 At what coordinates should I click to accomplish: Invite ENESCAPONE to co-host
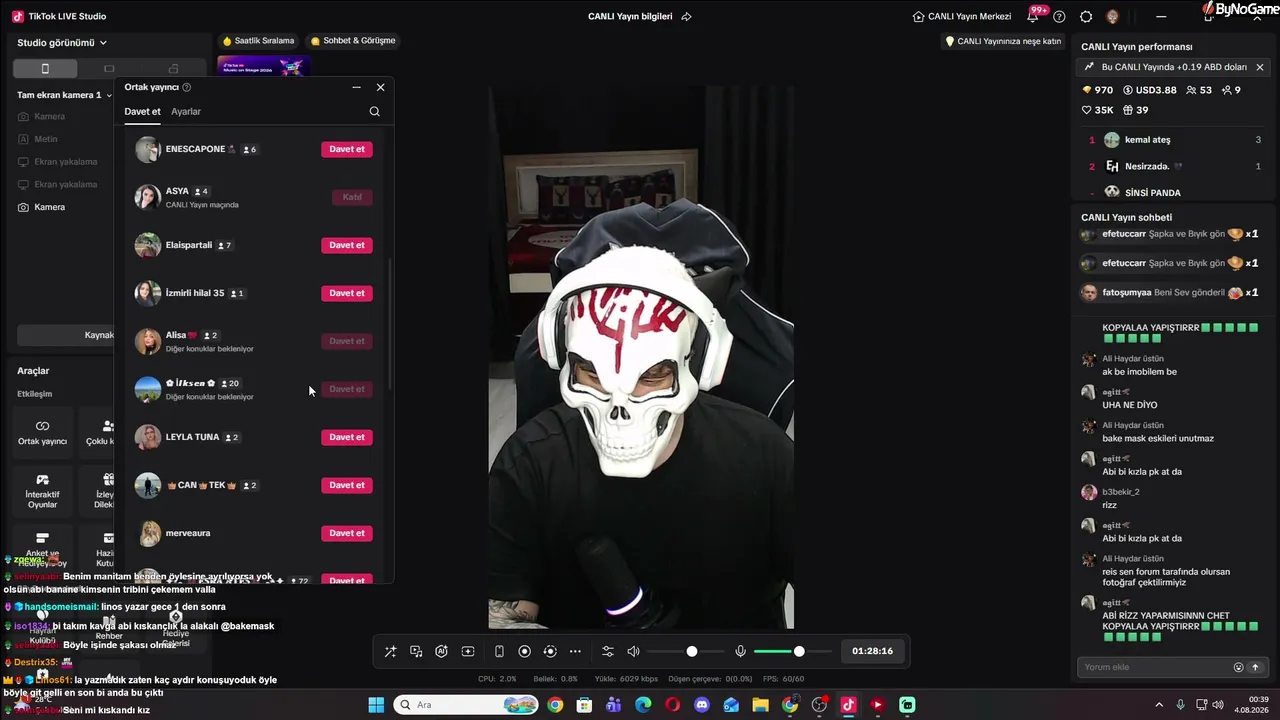347,149
